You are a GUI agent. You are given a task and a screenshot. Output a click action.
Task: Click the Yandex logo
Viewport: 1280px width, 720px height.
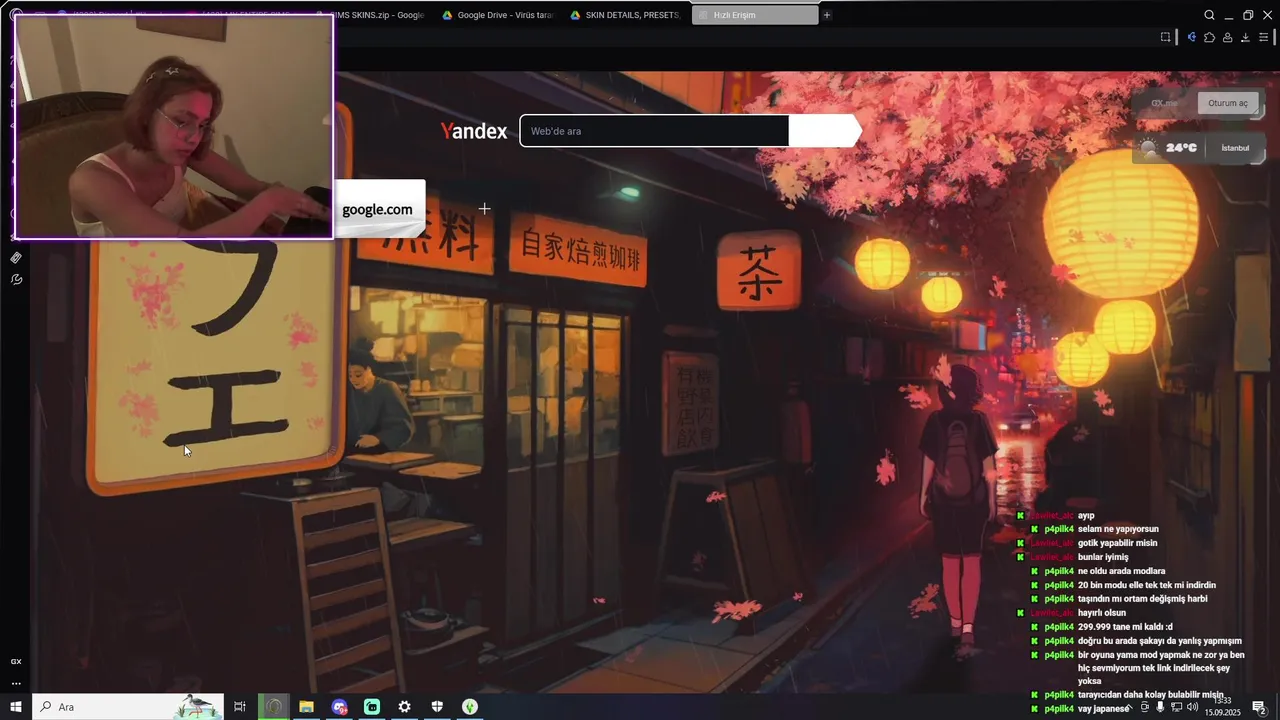(474, 131)
